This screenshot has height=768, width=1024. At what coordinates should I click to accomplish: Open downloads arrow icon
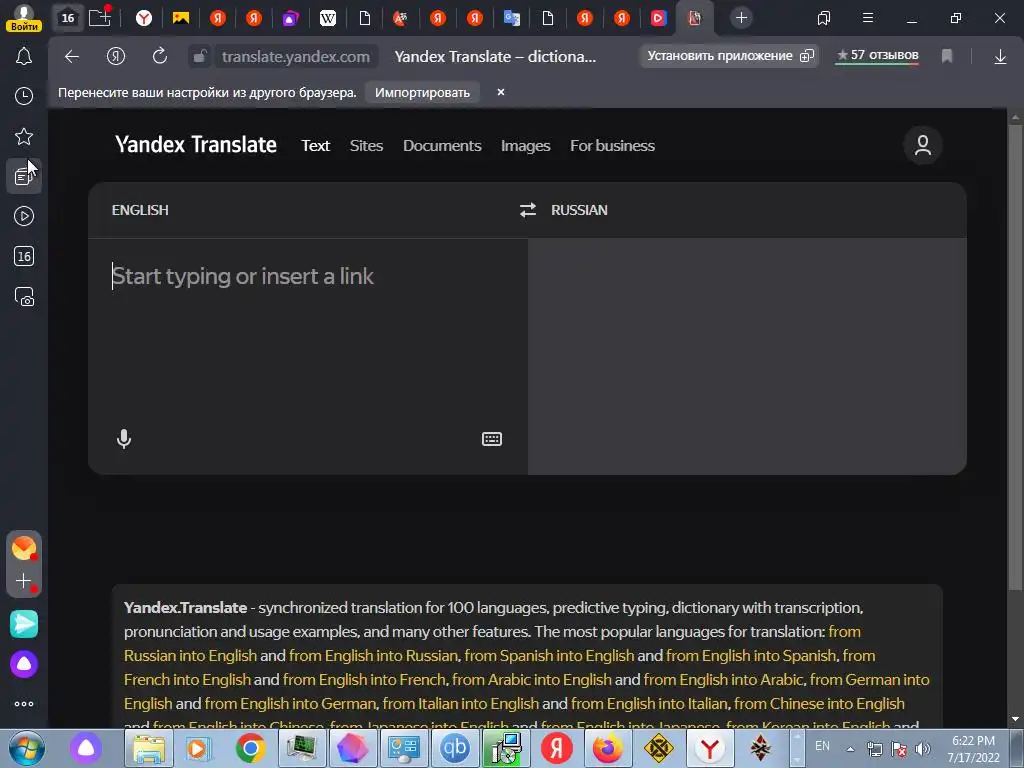click(1000, 57)
